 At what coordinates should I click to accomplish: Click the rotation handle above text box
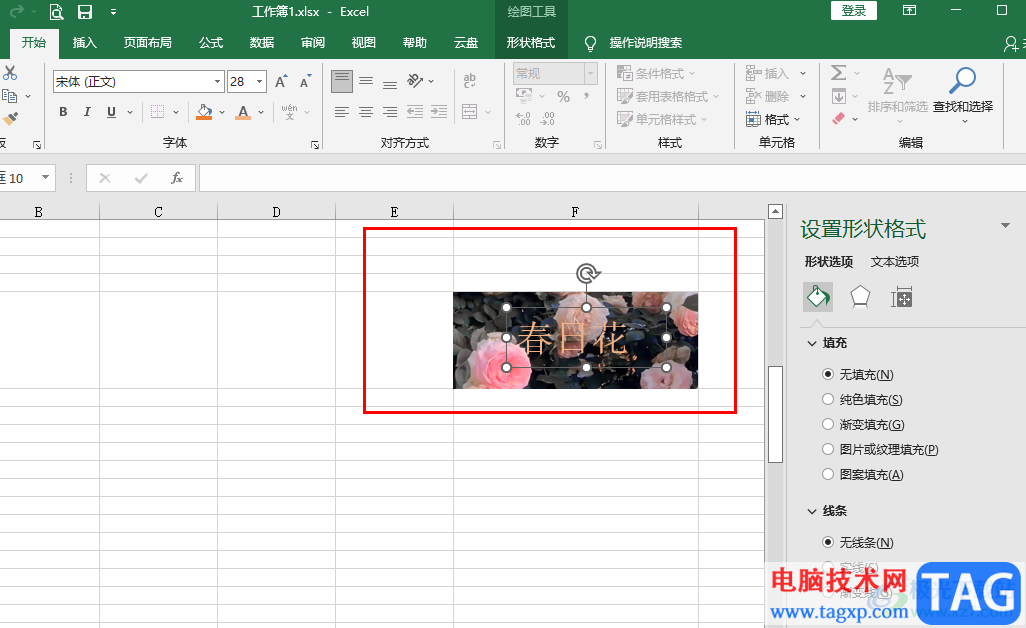[x=588, y=273]
